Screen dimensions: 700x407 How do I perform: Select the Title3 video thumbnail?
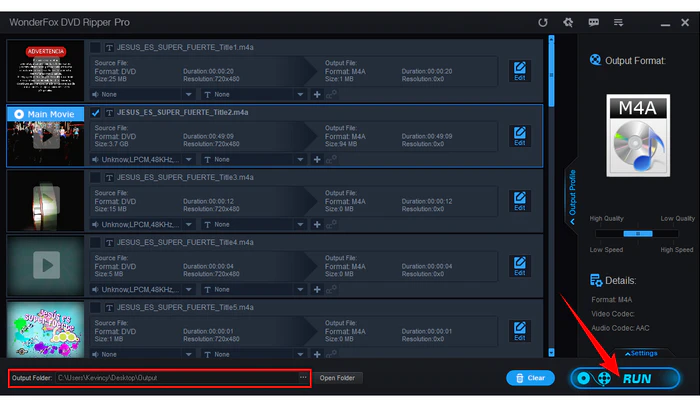pyautogui.click(x=46, y=201)
